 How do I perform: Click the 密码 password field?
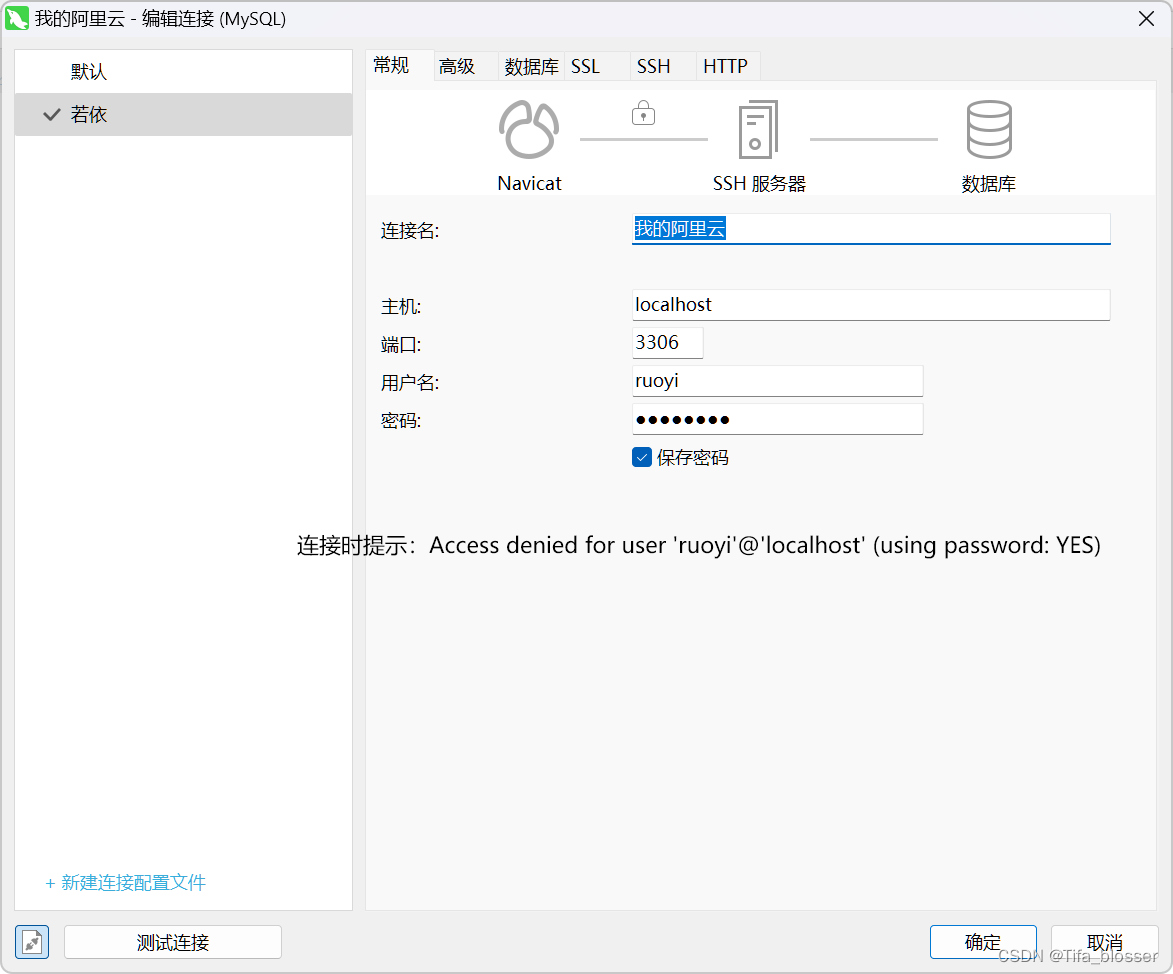777,418
